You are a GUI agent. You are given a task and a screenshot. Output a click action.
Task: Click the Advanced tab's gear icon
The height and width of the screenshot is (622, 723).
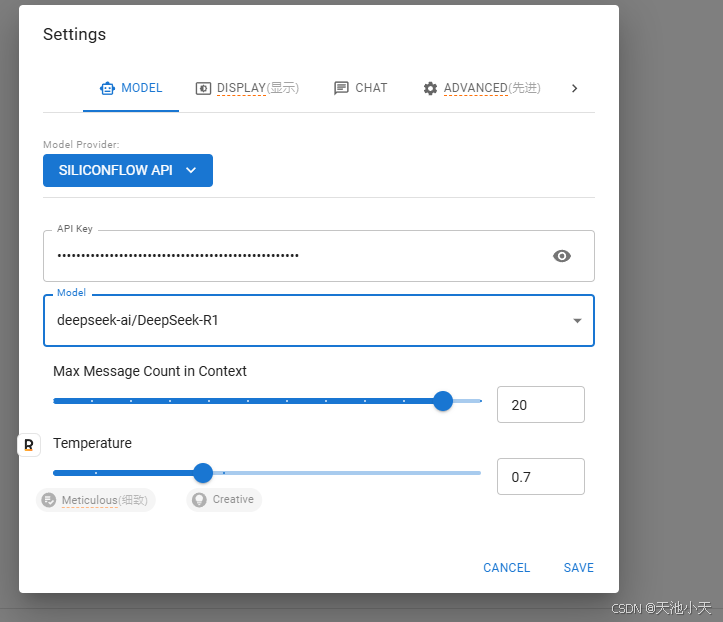click(430, 88)
